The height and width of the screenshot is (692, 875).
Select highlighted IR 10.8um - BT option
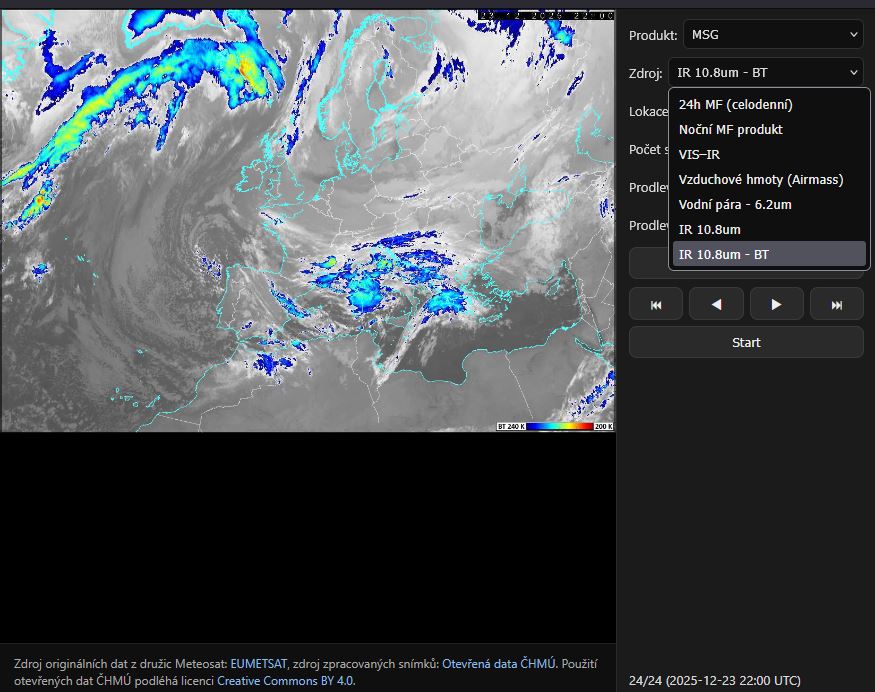724,254
